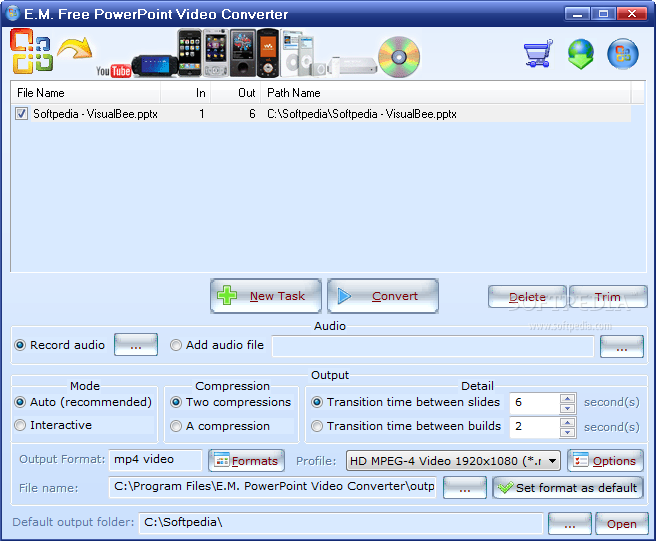Click the Delete button
Viewport: 656px width, 541px height.
[x=527, y=297]
